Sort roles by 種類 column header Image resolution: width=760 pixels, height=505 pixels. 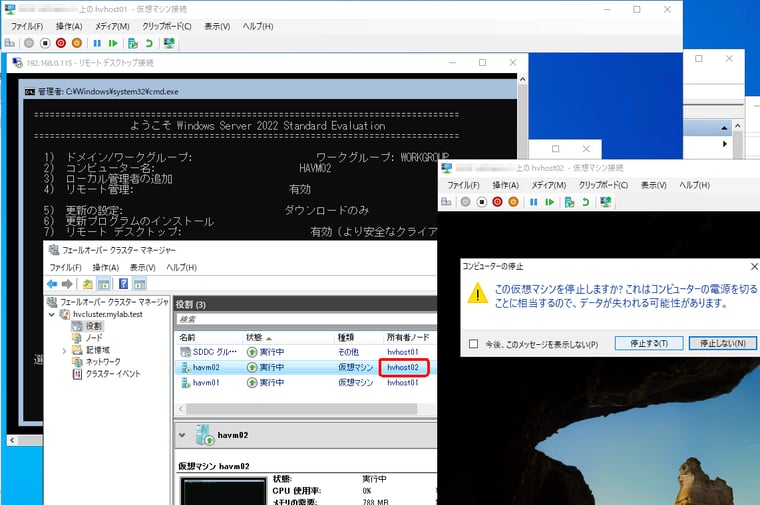[x=358, y=337]
